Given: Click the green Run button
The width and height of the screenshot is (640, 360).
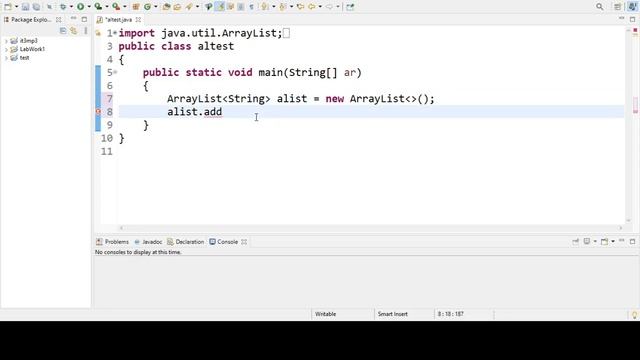Looking at the screenshot, I should (80, 7).
